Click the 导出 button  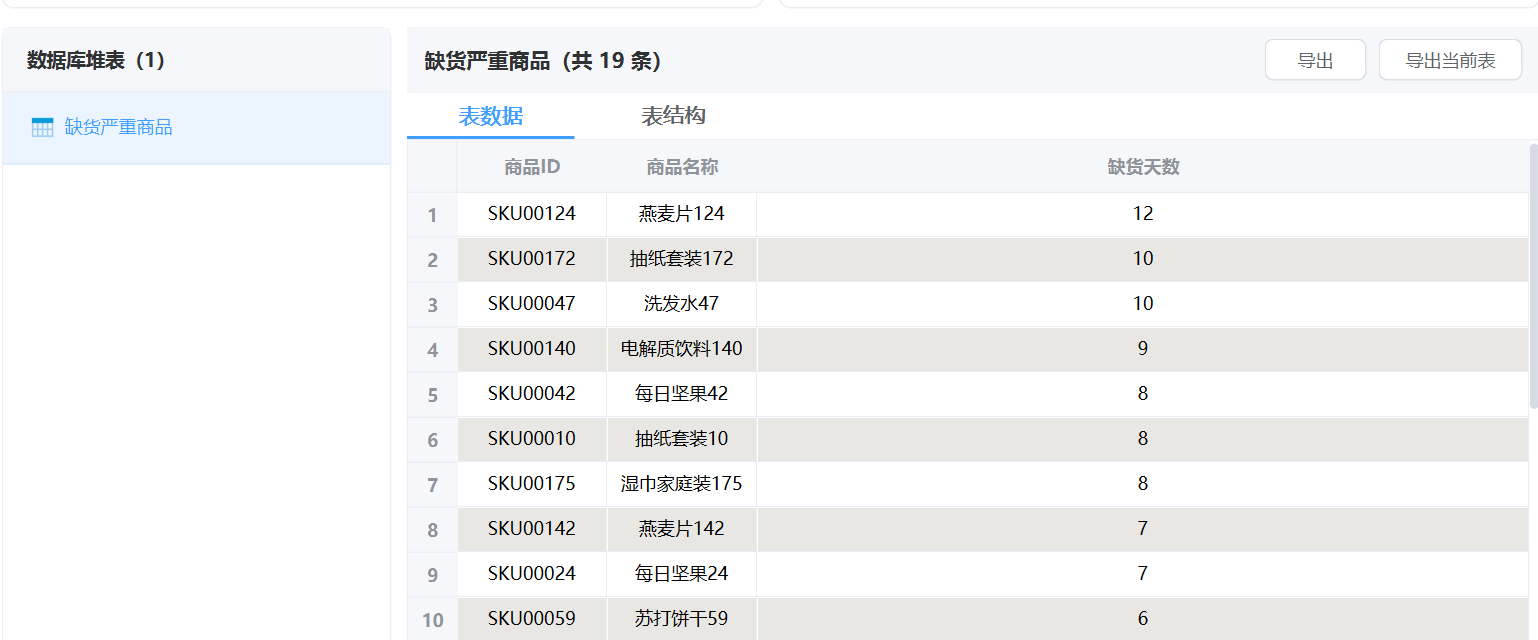1314,61
